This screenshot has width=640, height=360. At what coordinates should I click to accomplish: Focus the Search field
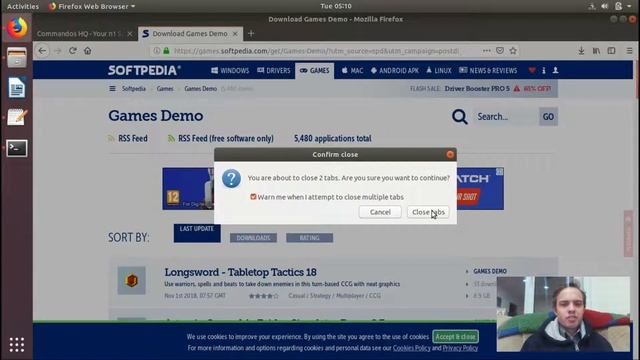tap(506, 117)
